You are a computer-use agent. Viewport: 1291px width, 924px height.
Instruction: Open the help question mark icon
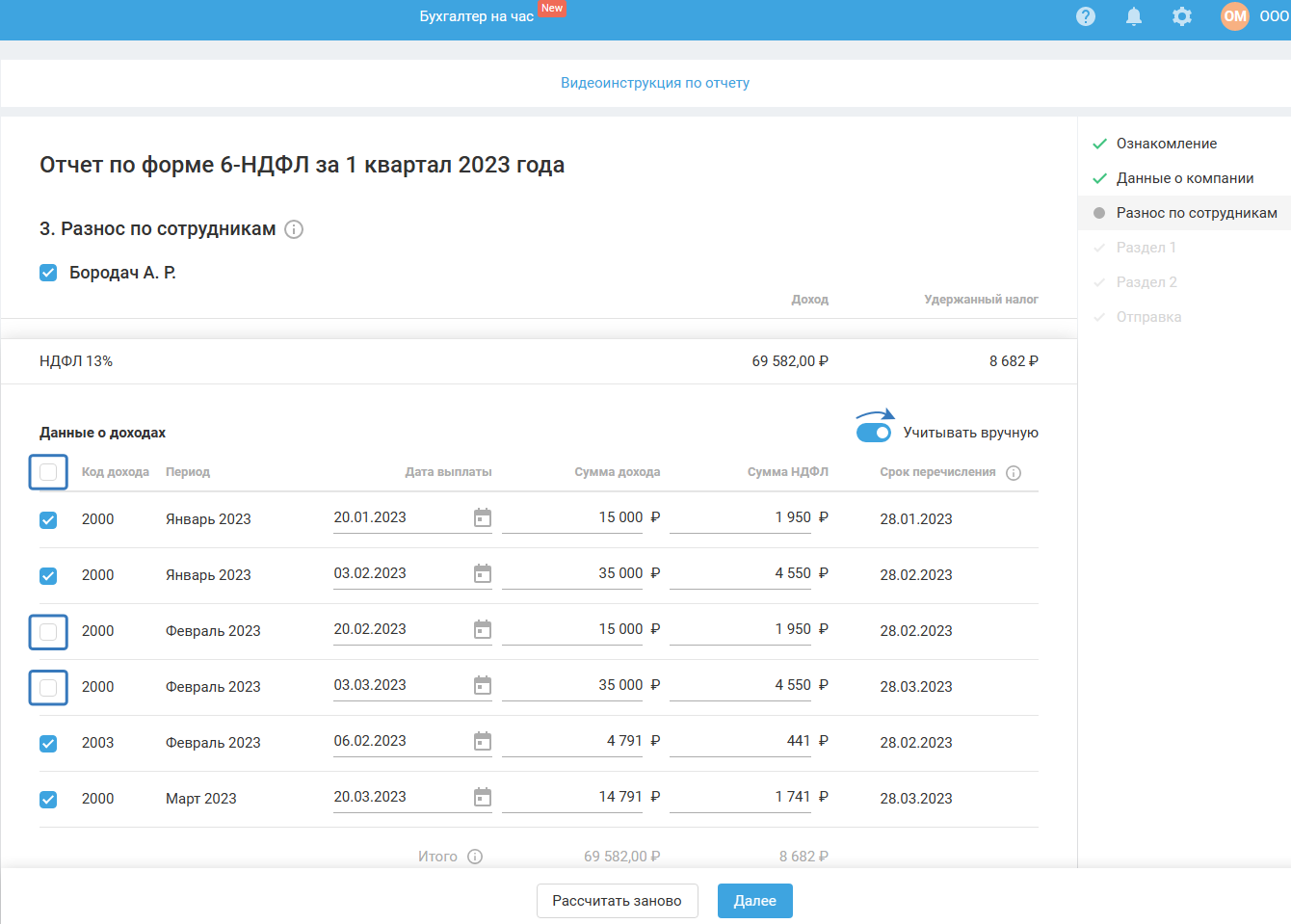pos(1086,16)
